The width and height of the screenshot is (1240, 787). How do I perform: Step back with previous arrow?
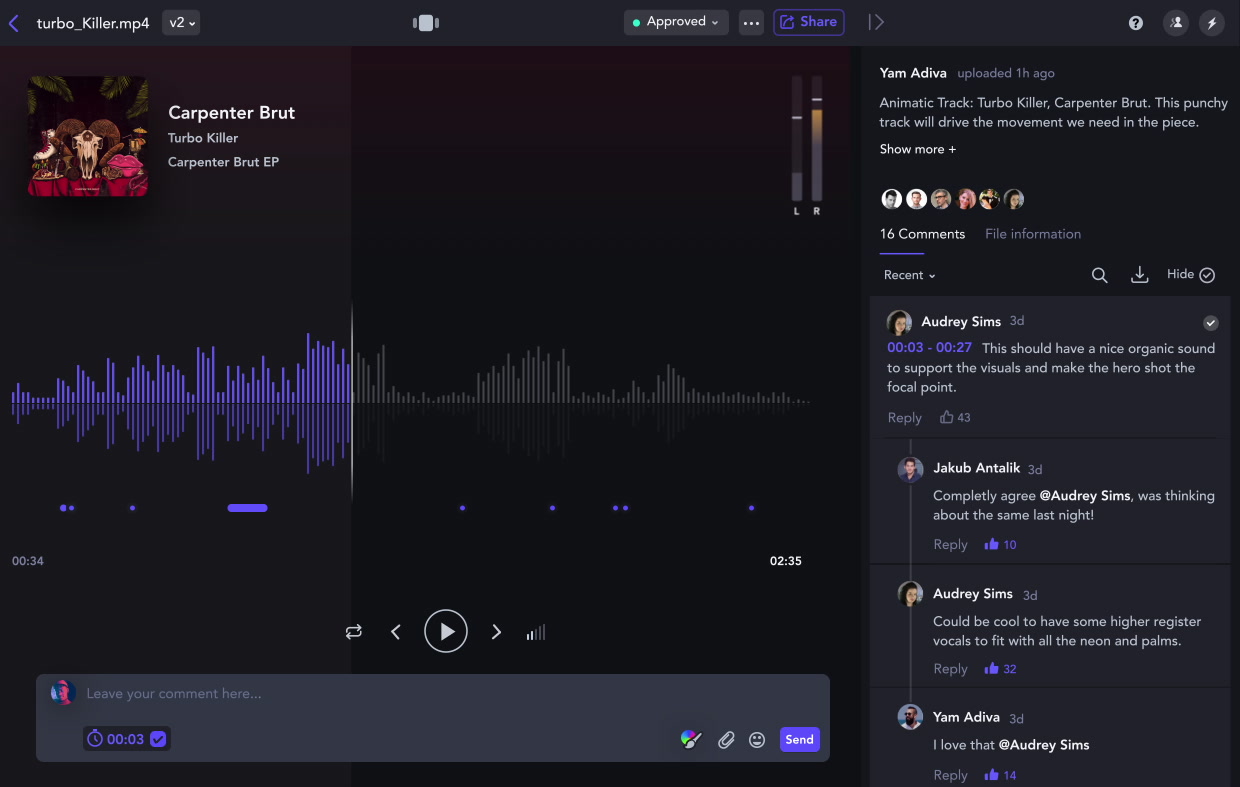396,632
